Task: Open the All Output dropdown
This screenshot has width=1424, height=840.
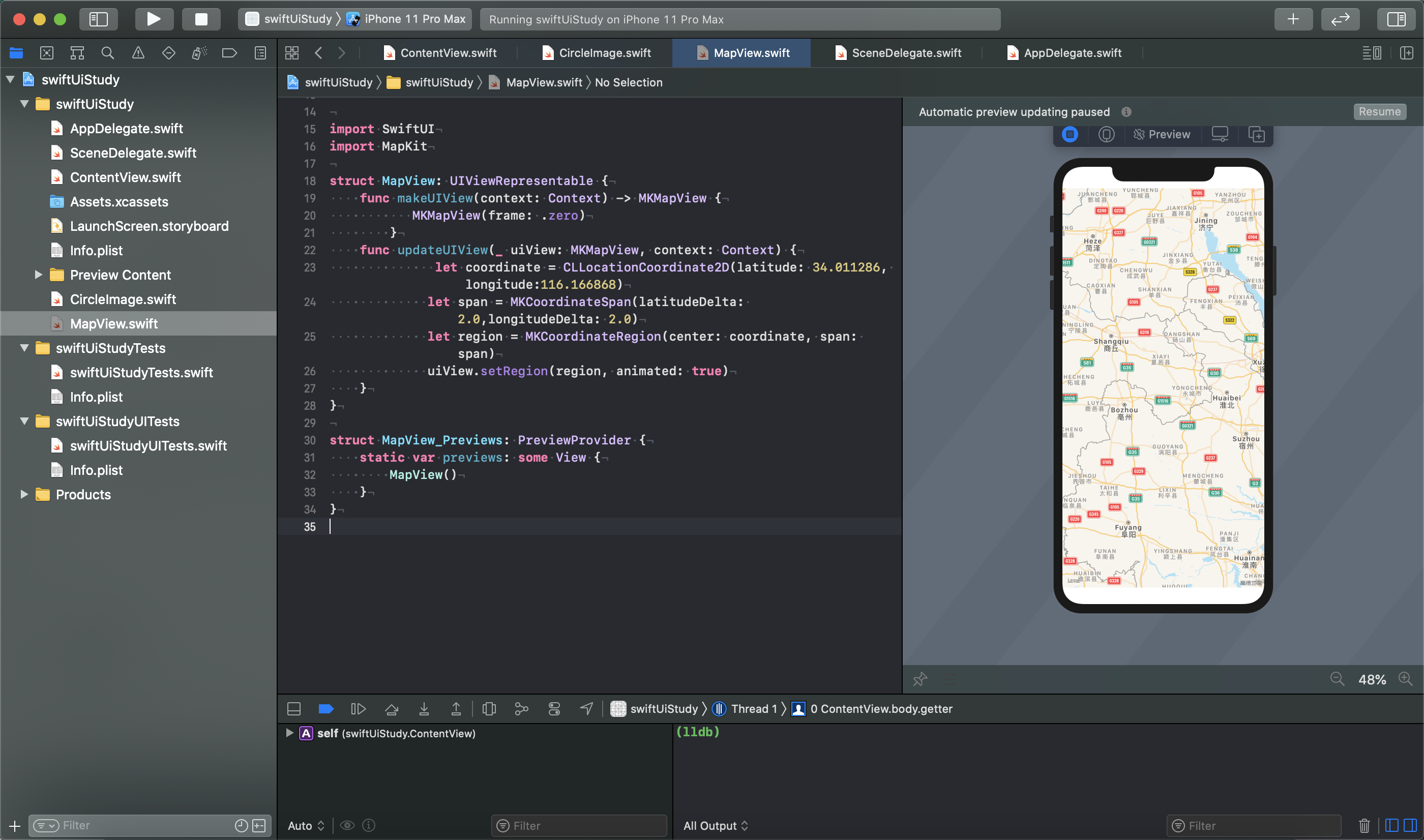Action: [x=716, y=825]
